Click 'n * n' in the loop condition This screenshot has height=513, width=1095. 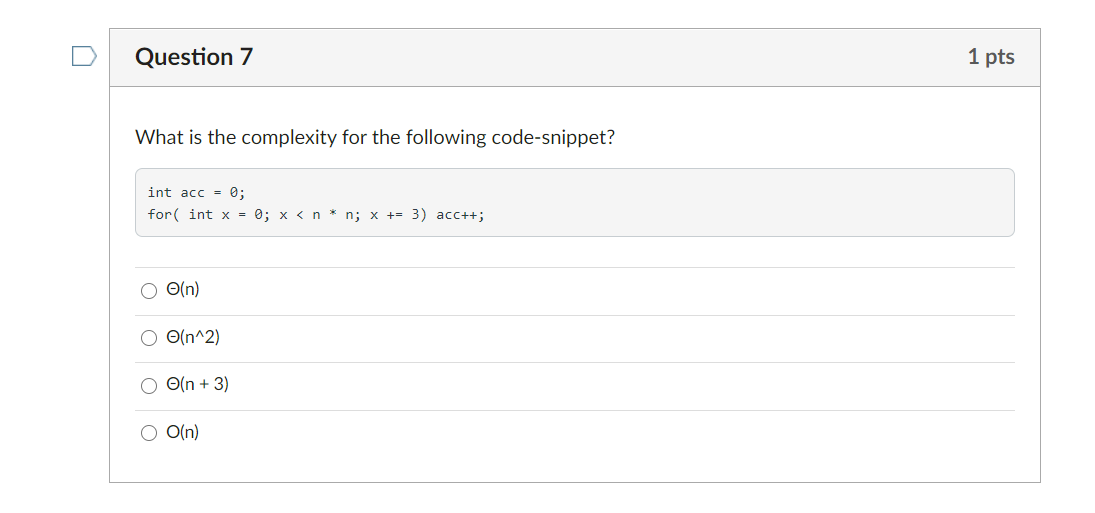[332, 214]
